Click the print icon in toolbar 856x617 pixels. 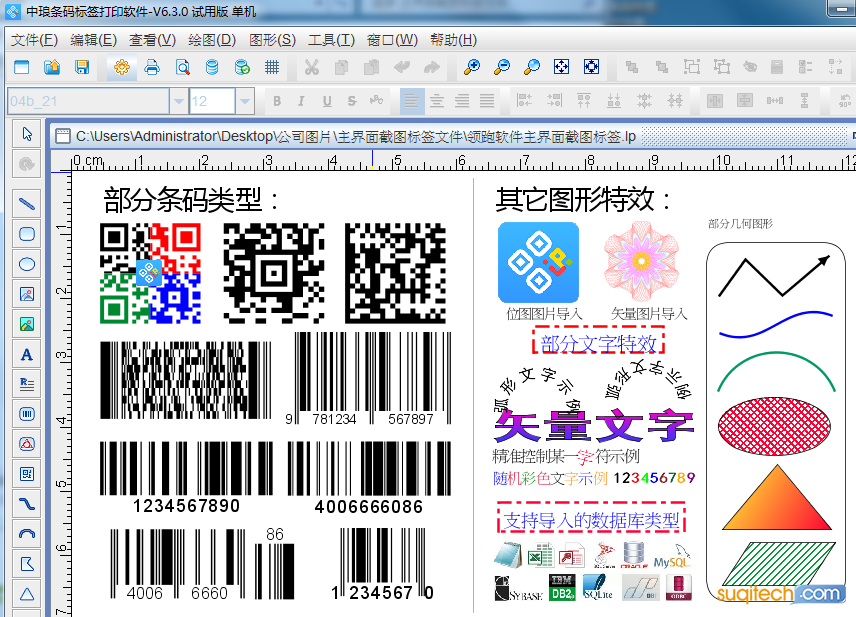tap(152, 67)
